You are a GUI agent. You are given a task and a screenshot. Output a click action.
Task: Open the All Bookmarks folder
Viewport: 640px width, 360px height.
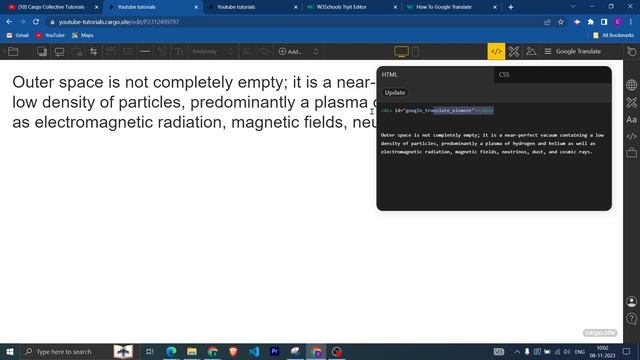coord(613,36)
